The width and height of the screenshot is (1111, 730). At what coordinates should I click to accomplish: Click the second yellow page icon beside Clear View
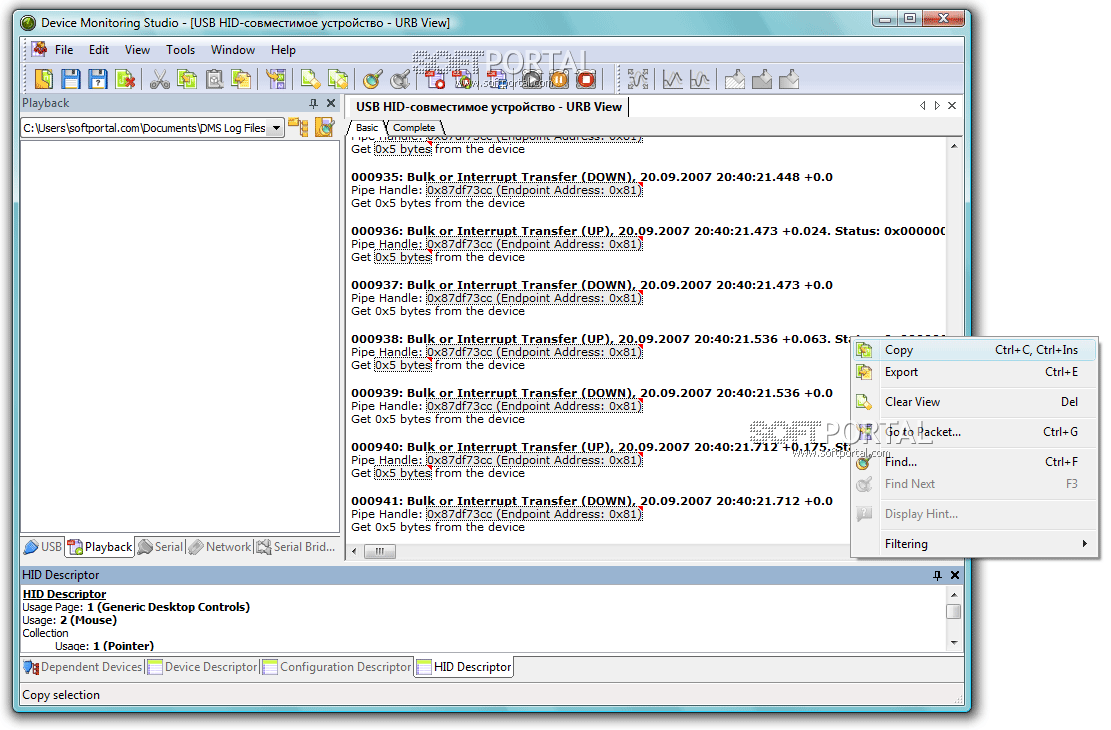pyautogui.click(x=338, y=79)
